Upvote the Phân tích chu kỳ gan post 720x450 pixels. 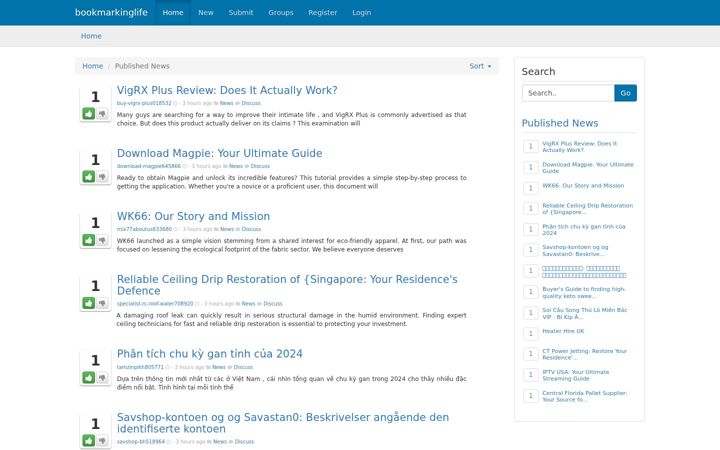pyautogui.click(x=89, y=377)
